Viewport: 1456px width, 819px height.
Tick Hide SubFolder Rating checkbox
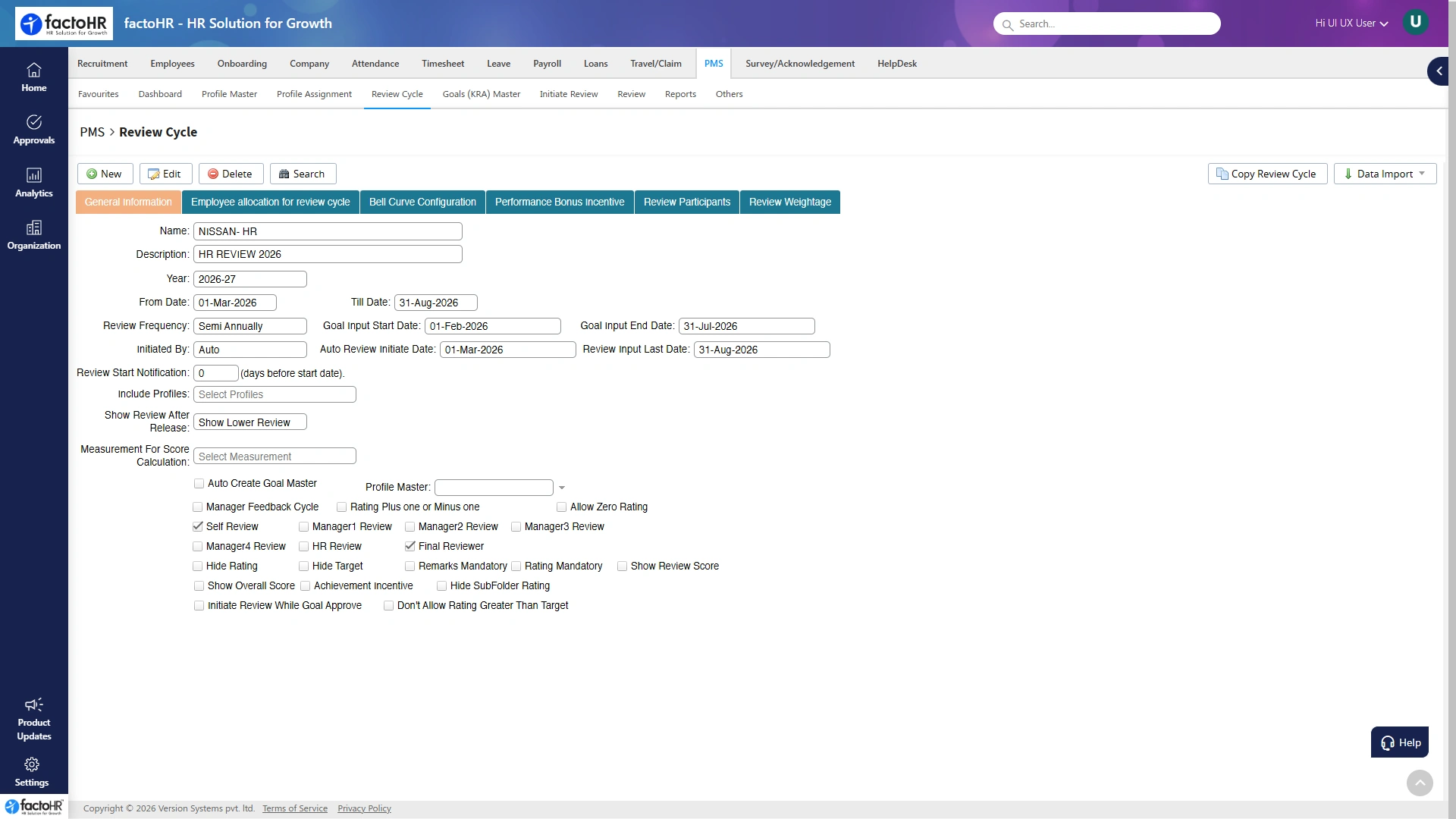click(441, 585)
